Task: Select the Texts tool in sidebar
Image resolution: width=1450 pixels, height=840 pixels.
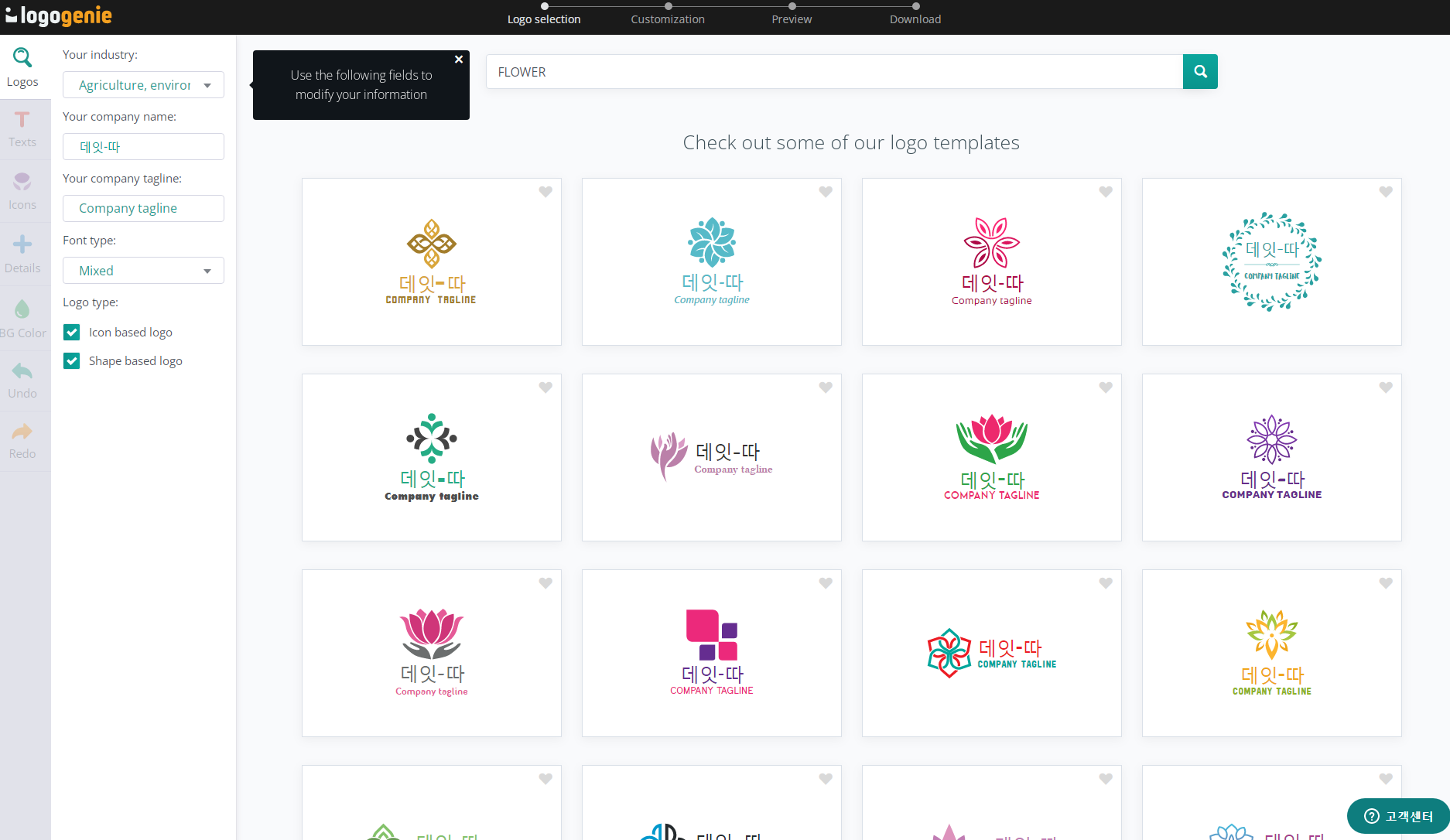Action: pyautogui.click(x=22, y=130)
